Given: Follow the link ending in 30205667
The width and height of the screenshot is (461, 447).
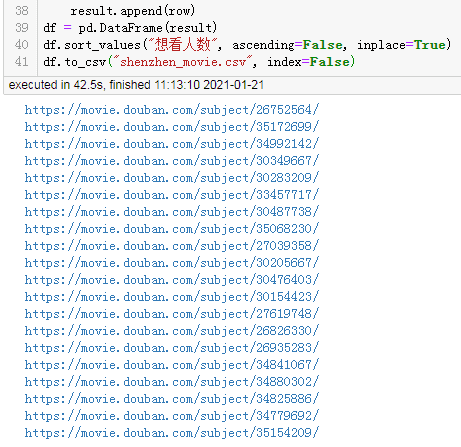Looking at the screenshot, I should tap(172, 263).
